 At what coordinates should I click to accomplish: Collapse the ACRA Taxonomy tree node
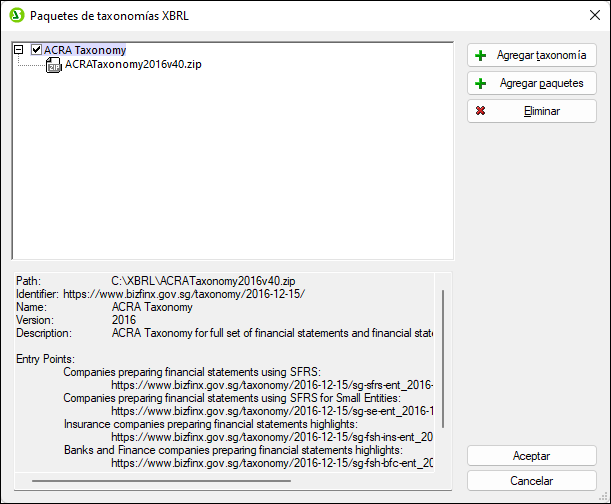pyautogui.click(x=20, y=50)
